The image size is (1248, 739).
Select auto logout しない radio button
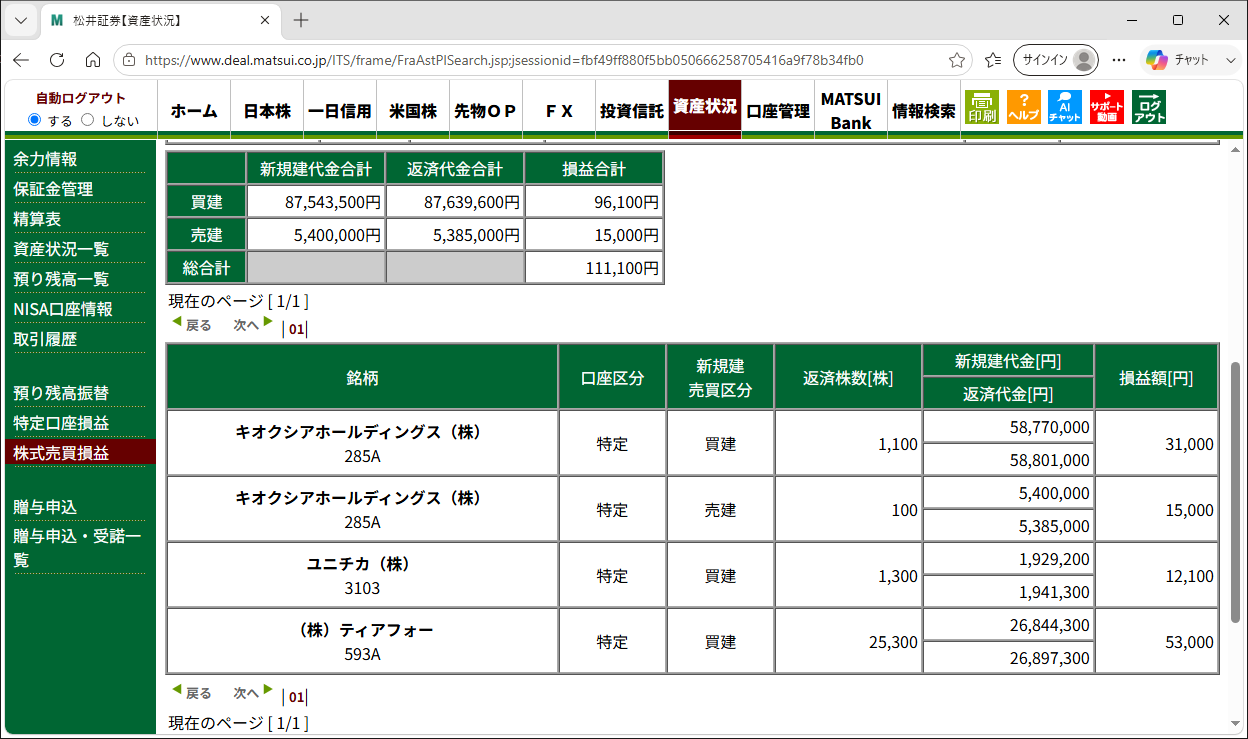click(87, 120)
